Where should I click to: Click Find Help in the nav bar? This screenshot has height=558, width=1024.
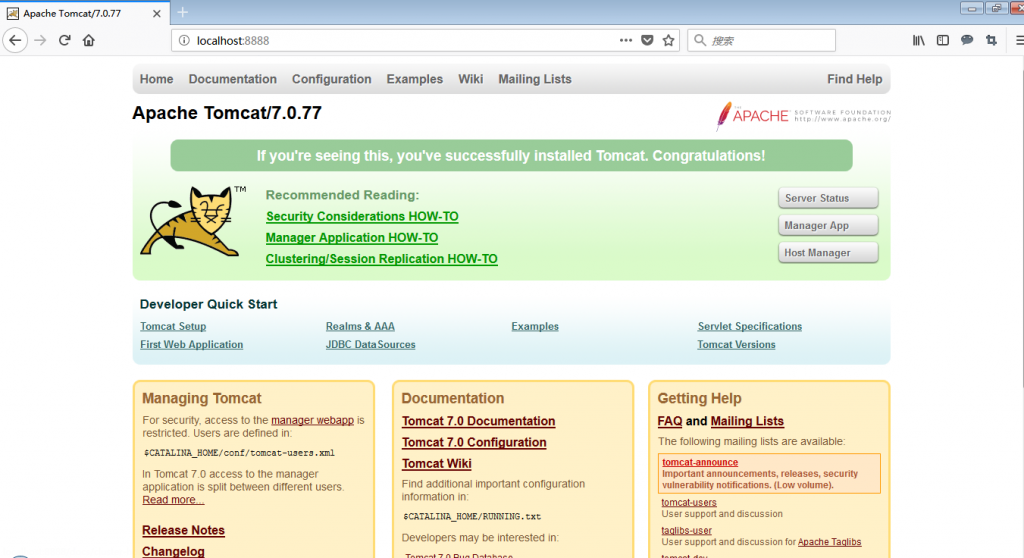click(x=854, y=79)
